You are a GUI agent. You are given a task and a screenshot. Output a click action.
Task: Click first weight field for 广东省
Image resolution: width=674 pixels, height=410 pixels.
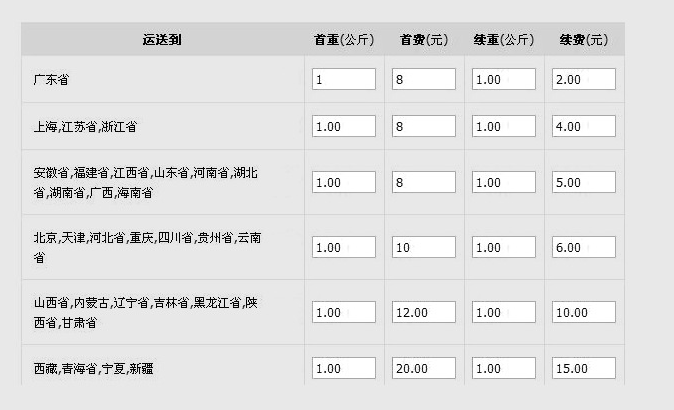[343, 79]
